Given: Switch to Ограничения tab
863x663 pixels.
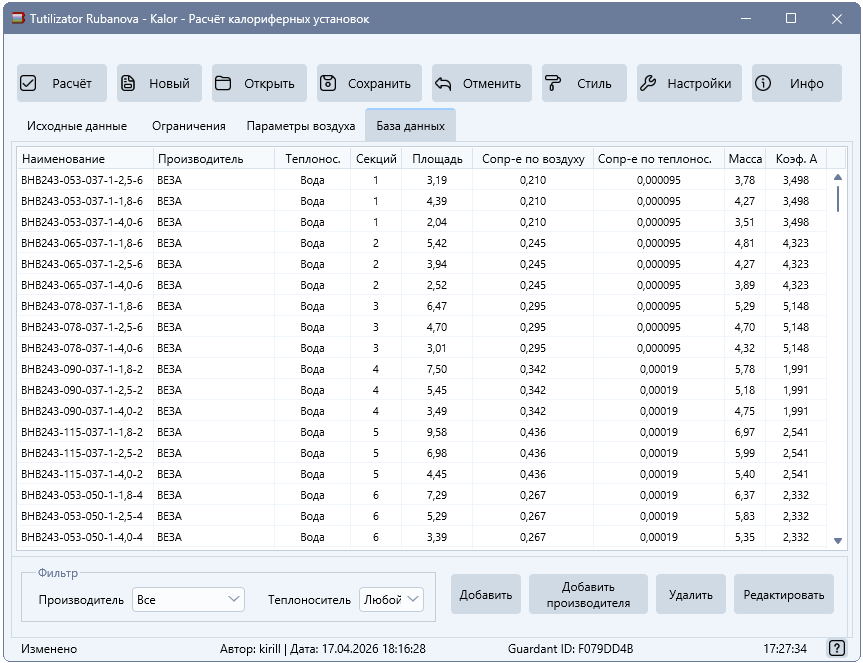Looking at the screenshot, I should click(189, 126).
